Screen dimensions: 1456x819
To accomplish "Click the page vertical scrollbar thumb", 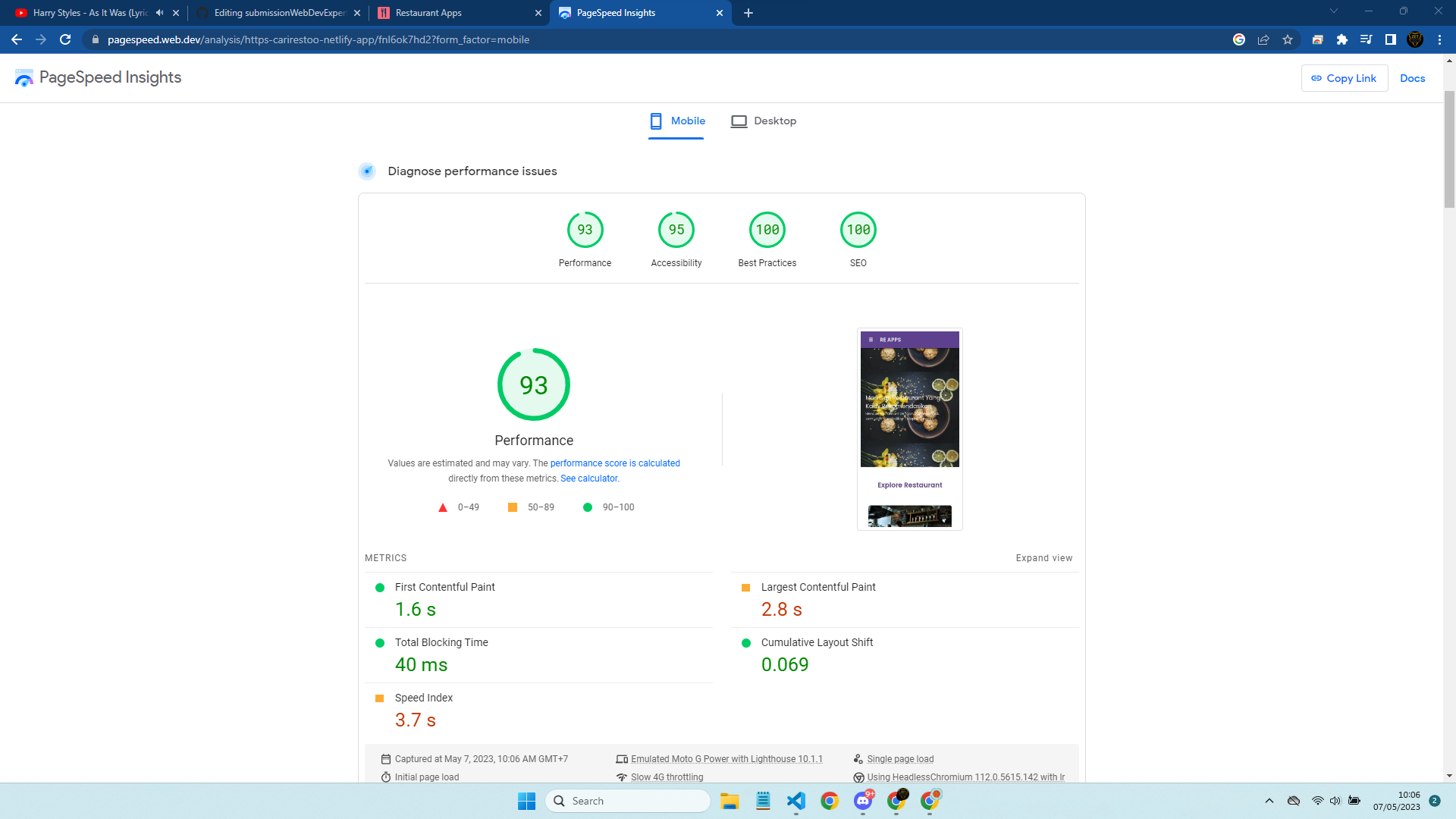I will click(1449, 149).
